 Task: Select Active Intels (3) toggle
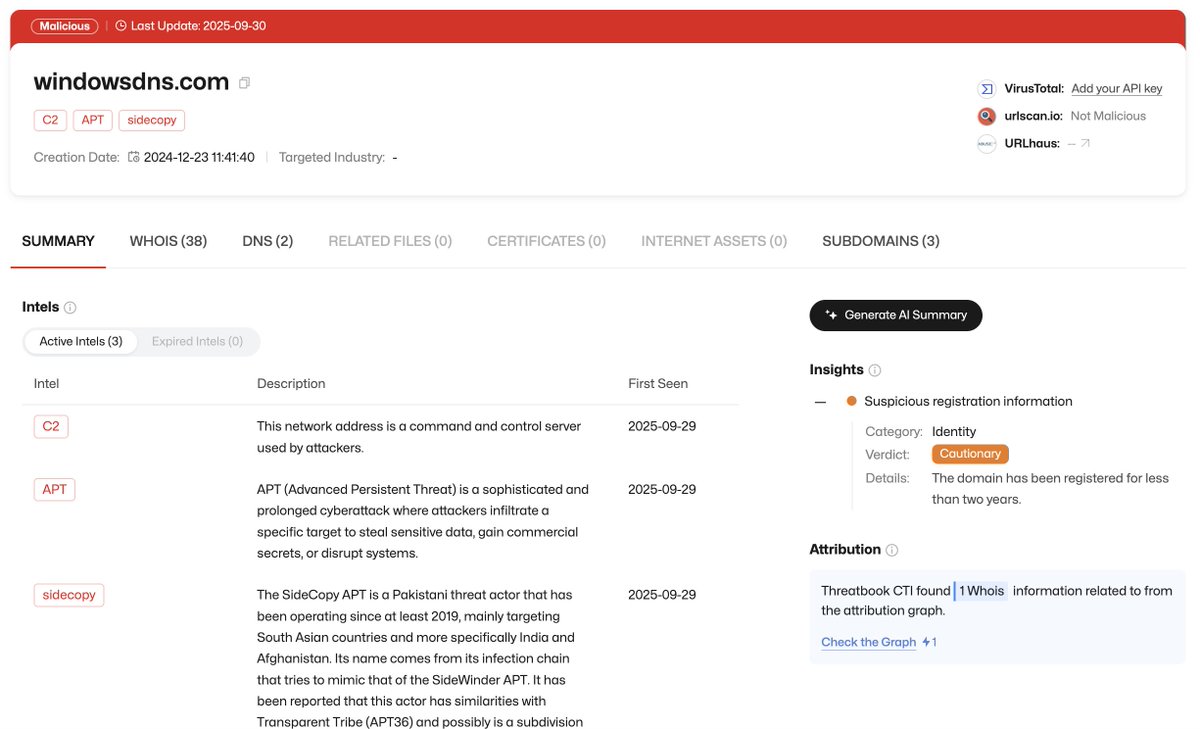click(x=81, y=342)
